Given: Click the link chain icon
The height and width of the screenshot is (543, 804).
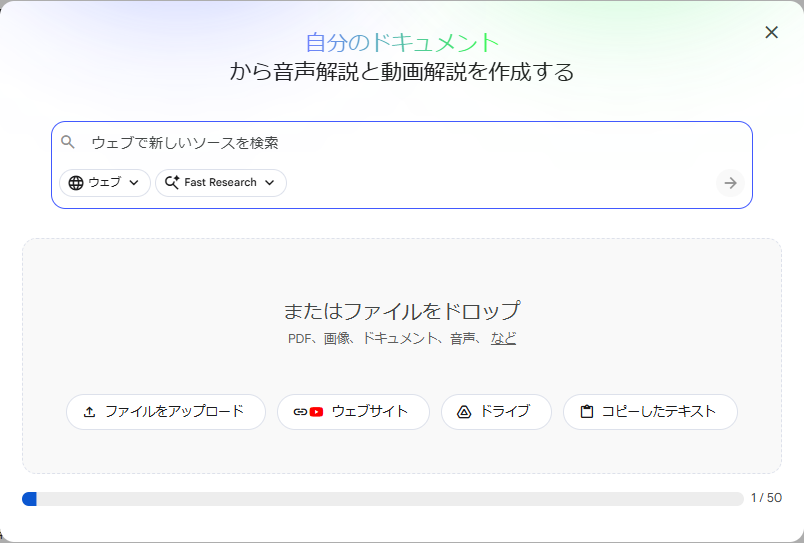Looking at the screenshot, I should 300,412.
